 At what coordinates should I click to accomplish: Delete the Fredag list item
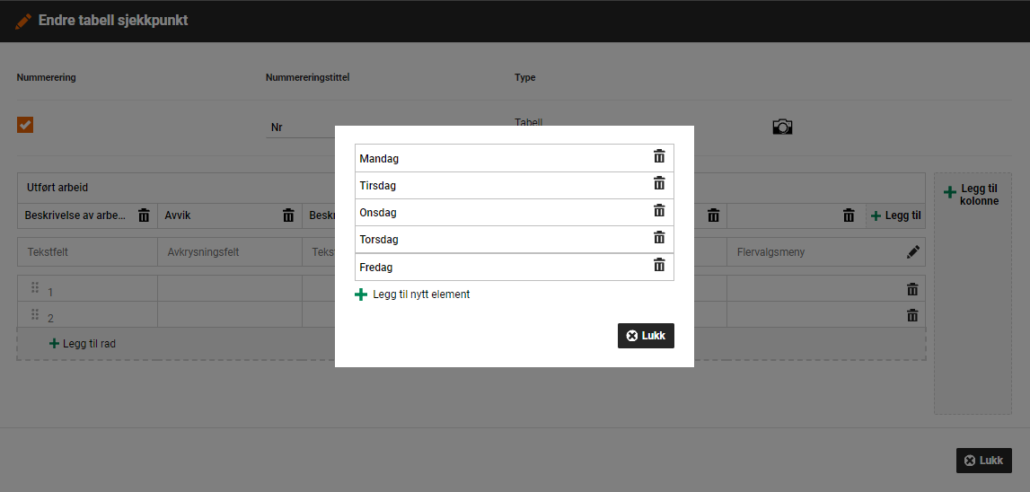[659, 266]
